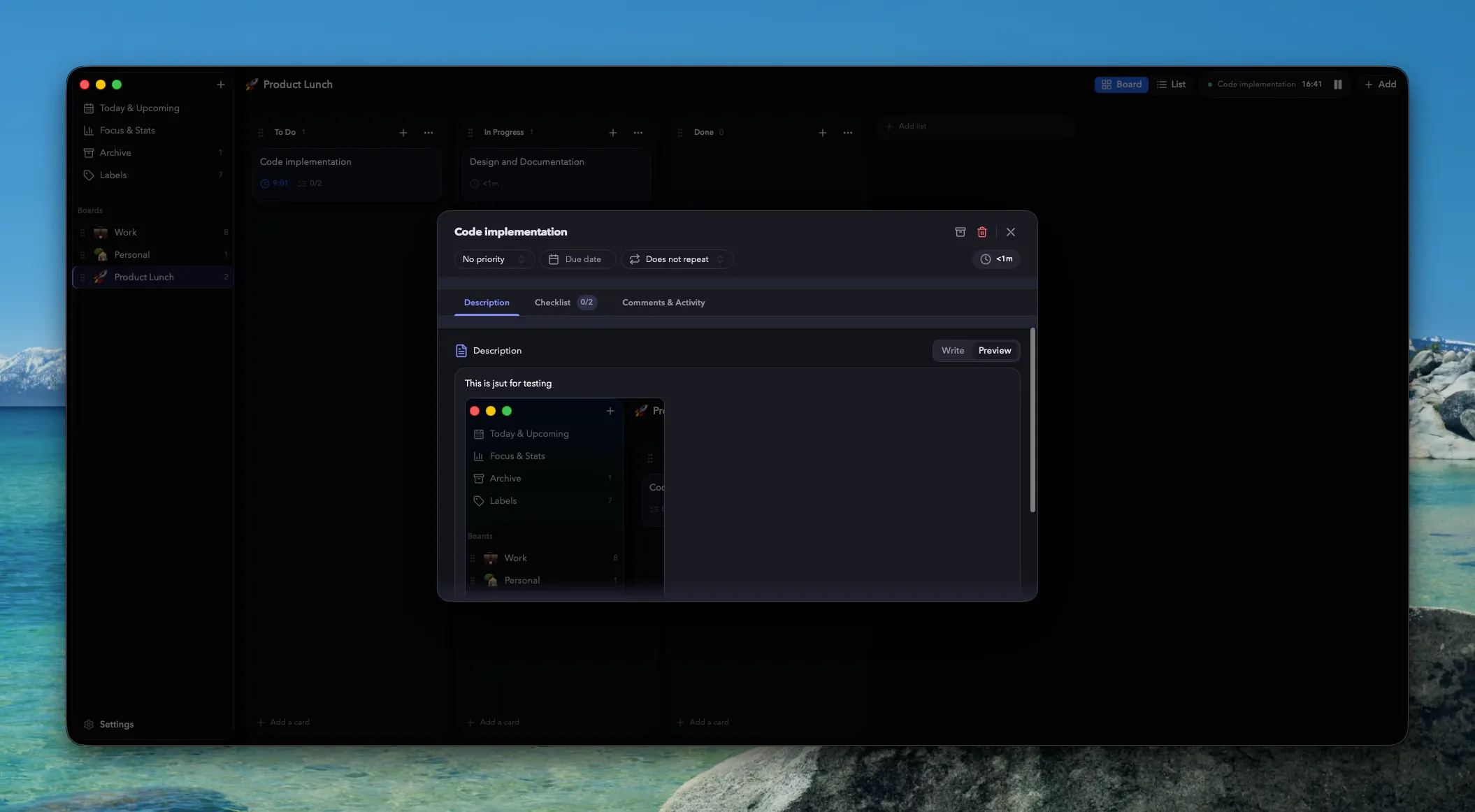Open the Comments & Activity tab

[663, 303]
